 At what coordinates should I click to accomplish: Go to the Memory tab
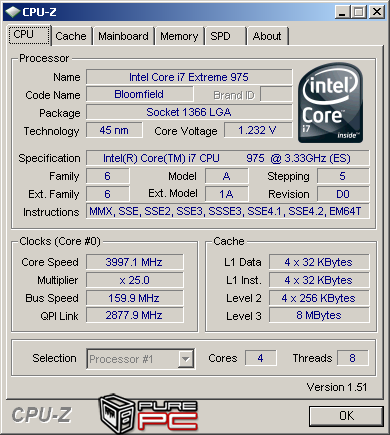(x=179, y=36)
